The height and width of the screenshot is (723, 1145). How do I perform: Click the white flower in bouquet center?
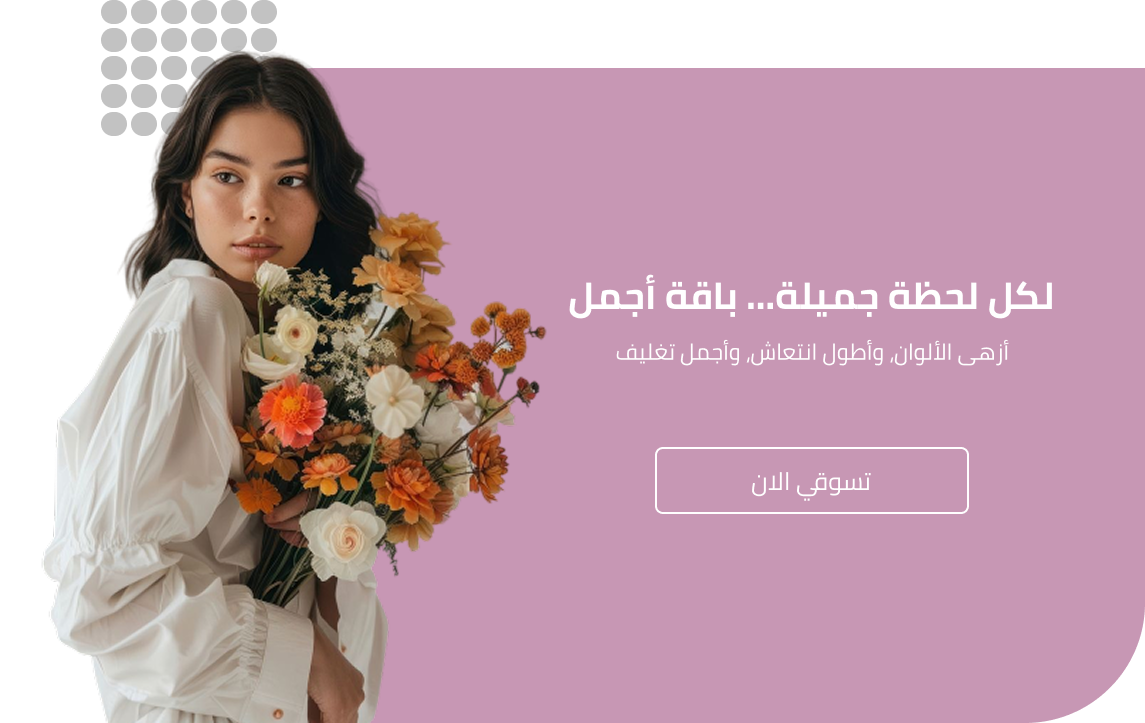(394, 401)
